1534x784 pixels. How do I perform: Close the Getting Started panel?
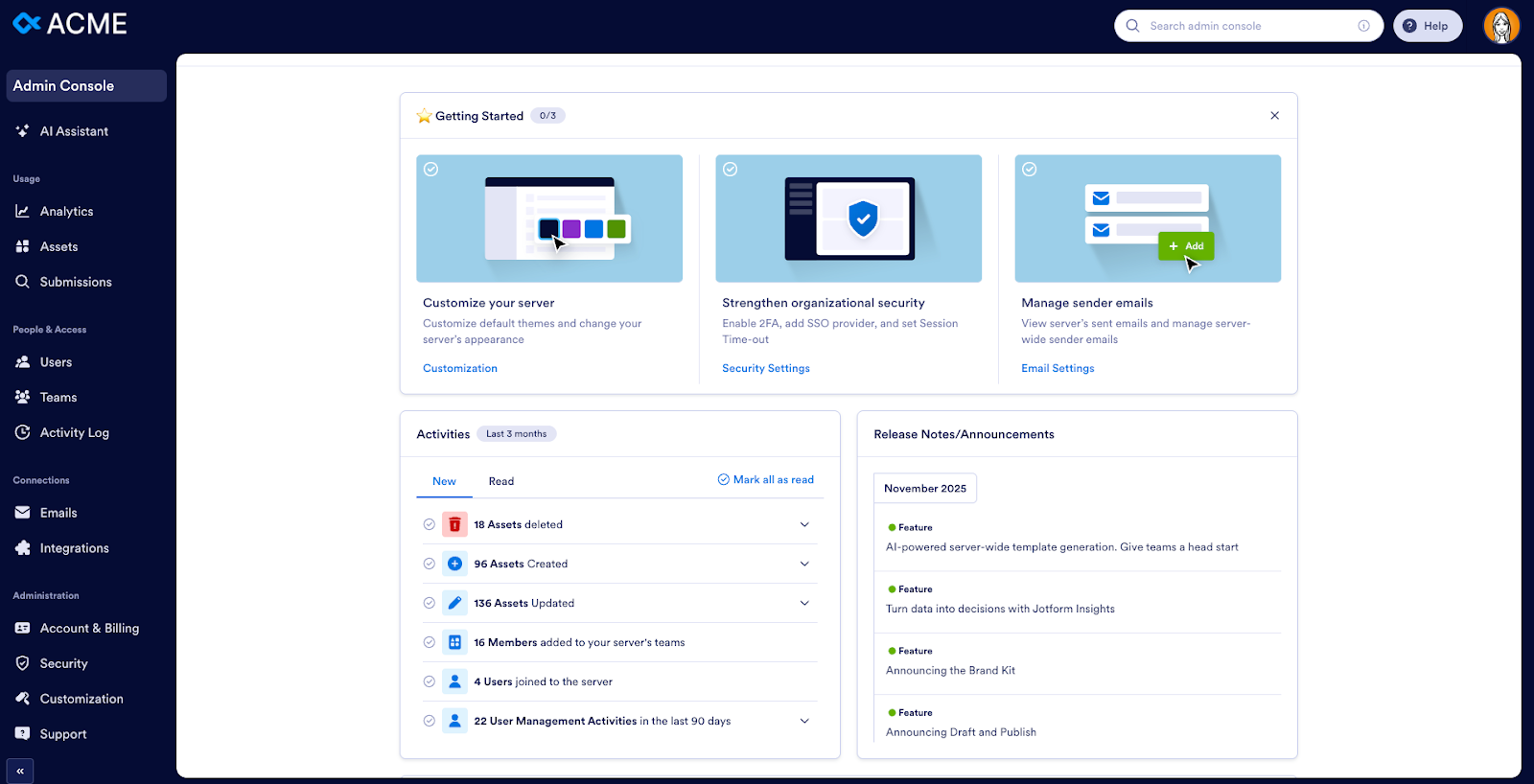coord(1274,116)
